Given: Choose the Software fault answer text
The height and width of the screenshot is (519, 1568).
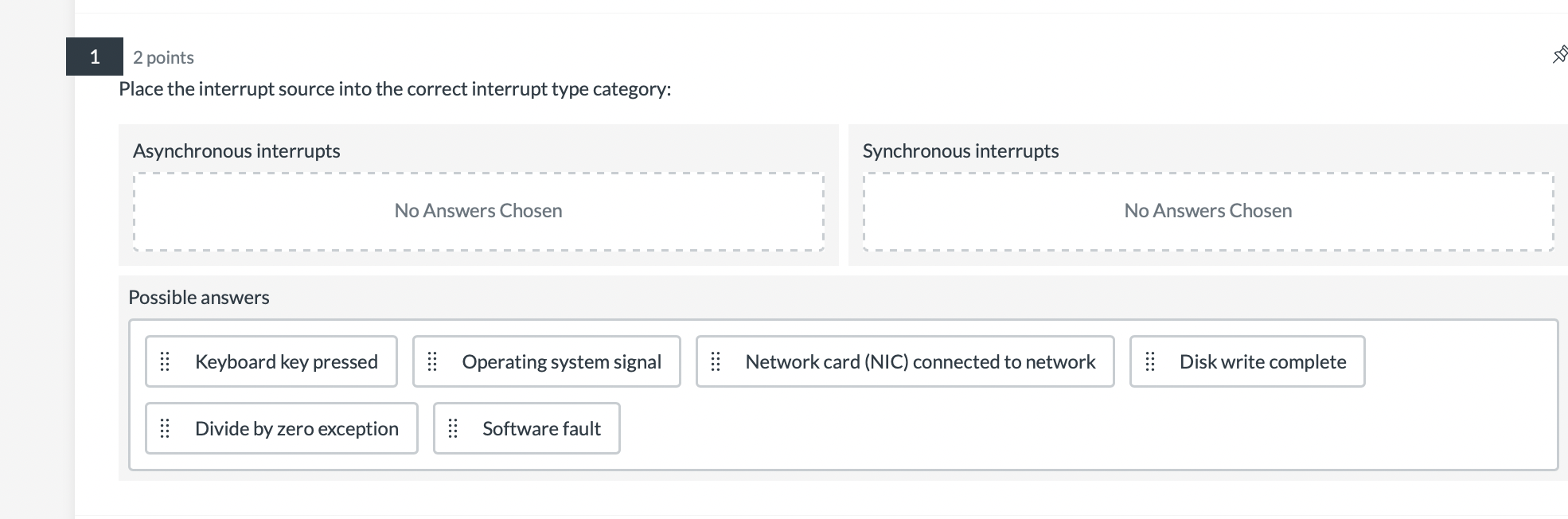Looking at the screenshot, I should coord(541,429).
